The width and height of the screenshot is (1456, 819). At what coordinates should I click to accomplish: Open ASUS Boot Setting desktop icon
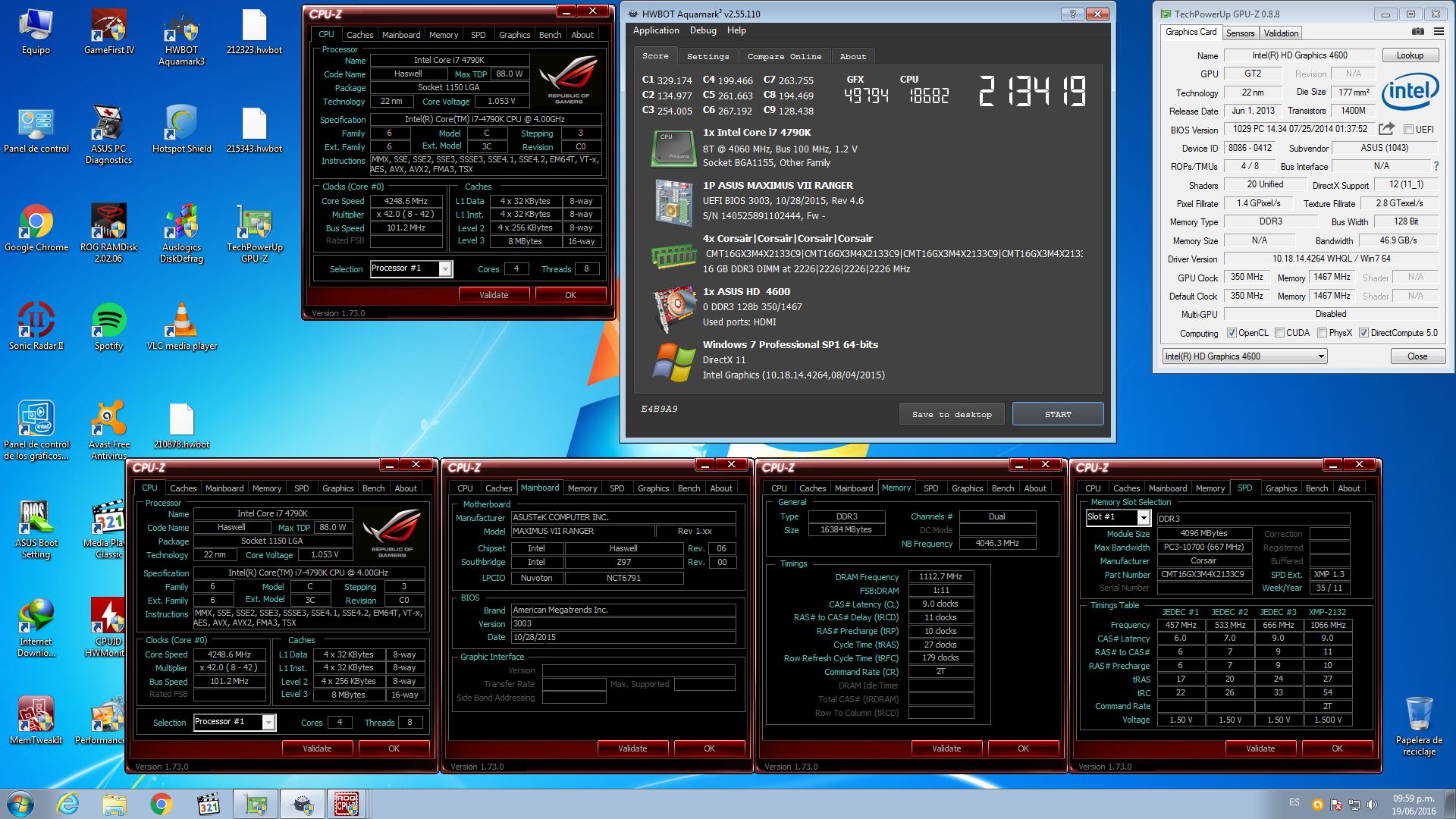click(36, 529)
